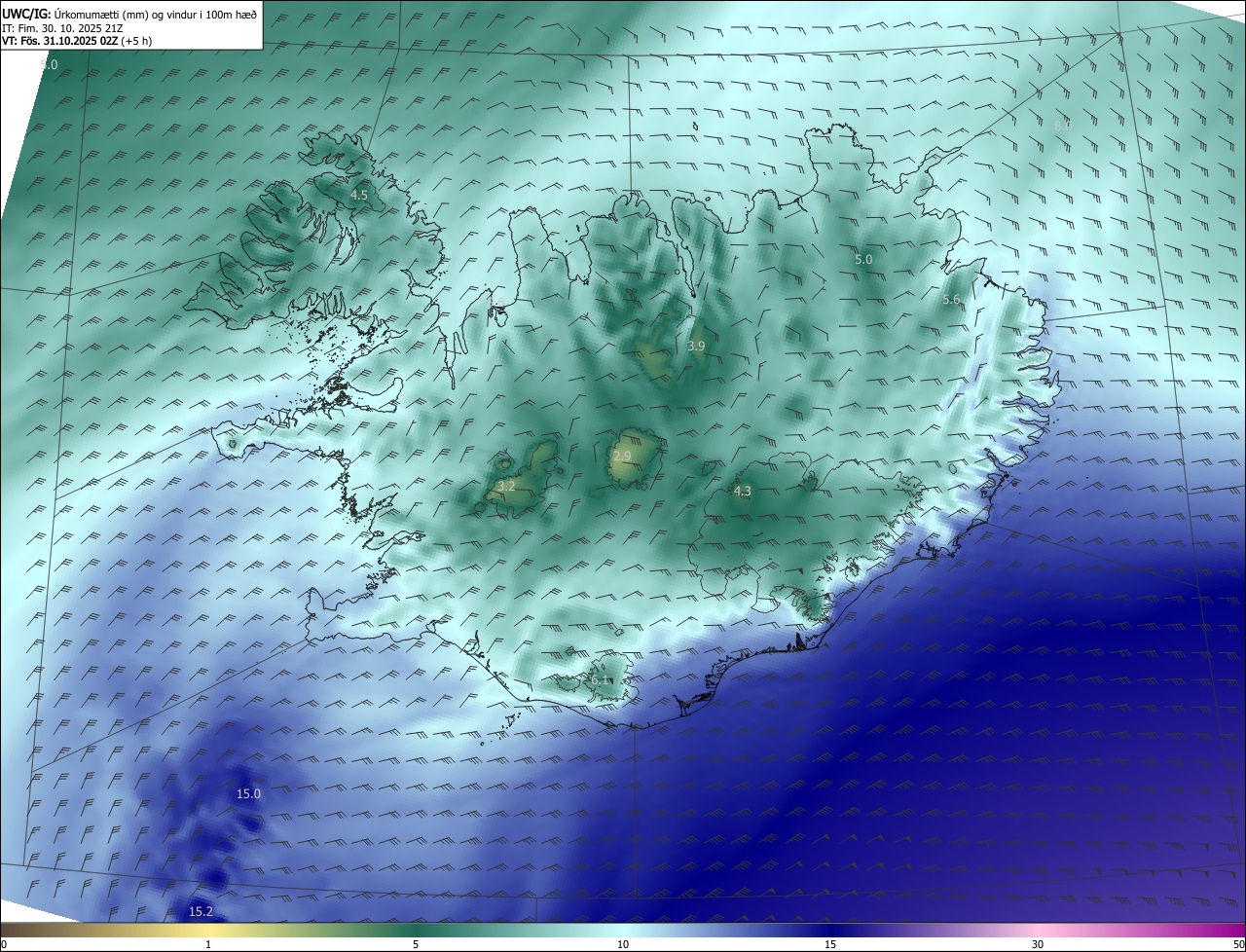Viewport: 1246px width, 952px height.
Task: Click the 3.2 value label
Action: coord(506,485)
